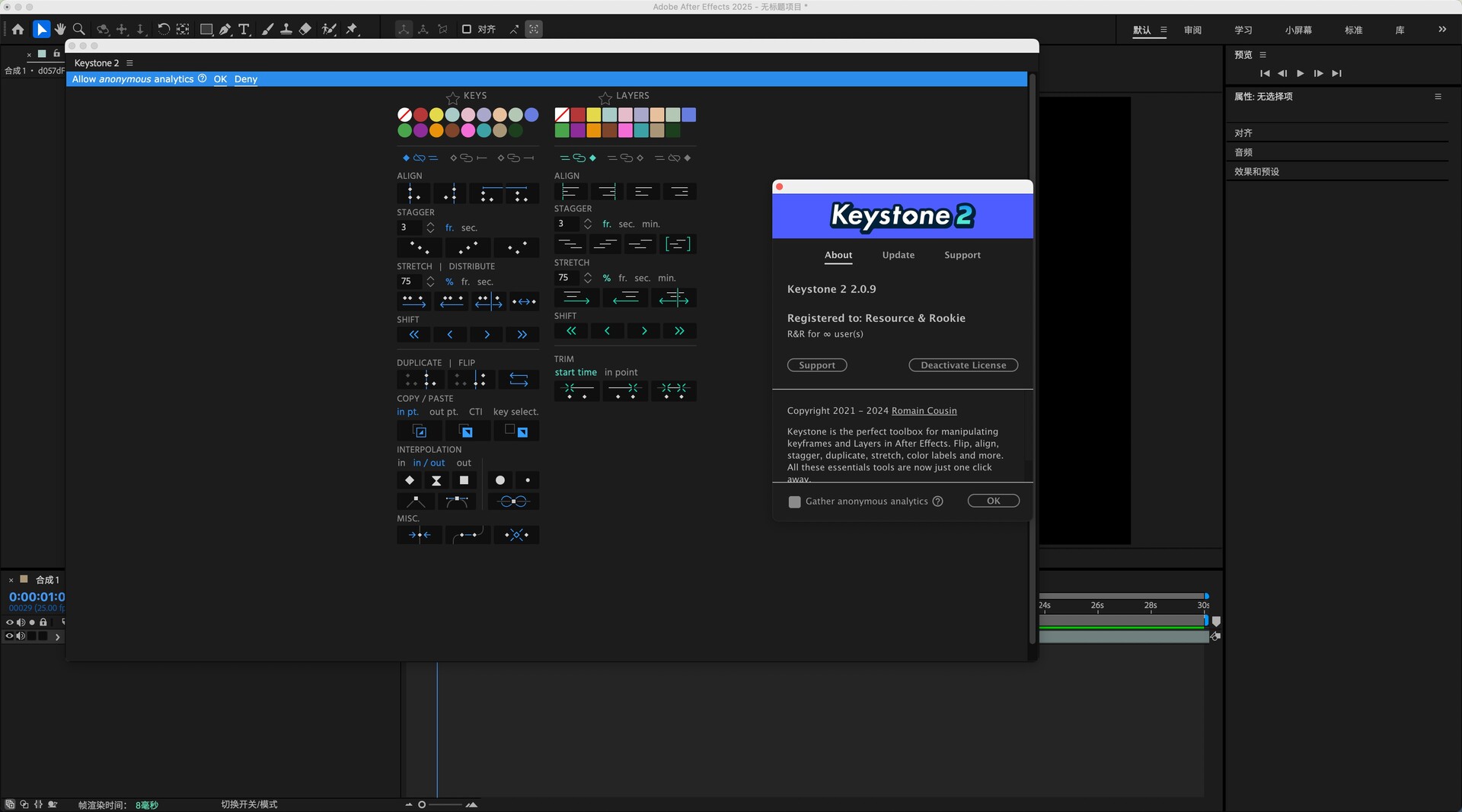Click the auto-bezier double-loop button

[x=513, y=502]
